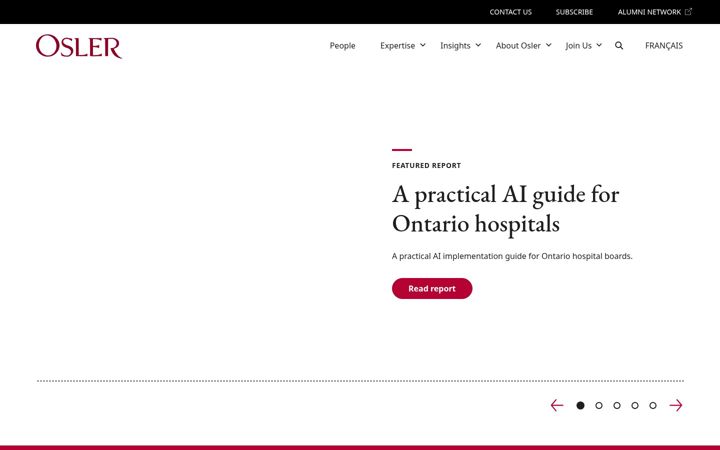Open the People page
This screenshot has height=450, width=720.
[343, 45]
